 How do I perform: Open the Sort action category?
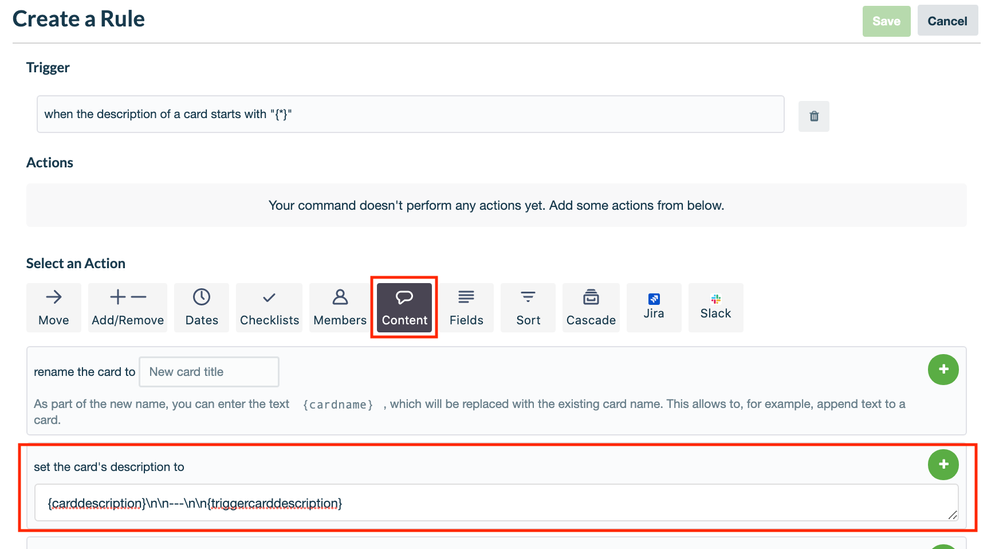[528, 308]
